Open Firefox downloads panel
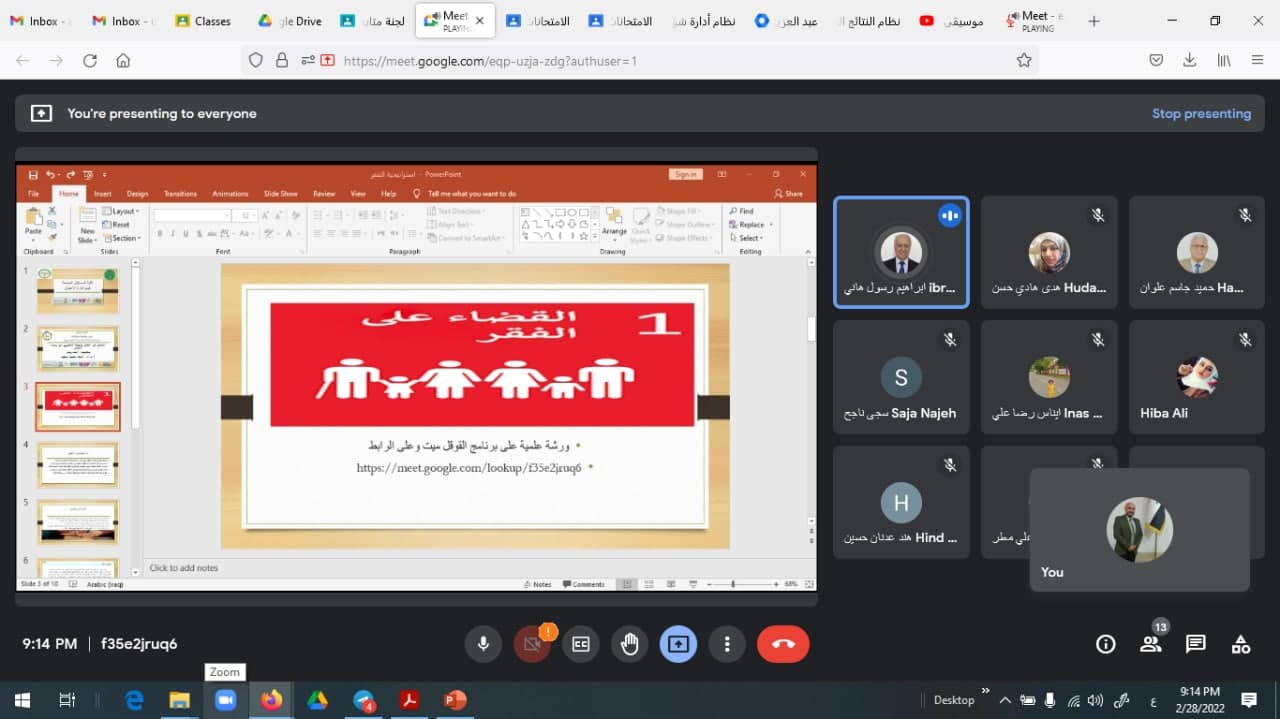Screen dimensions: 1280x719 [1190, 61]
